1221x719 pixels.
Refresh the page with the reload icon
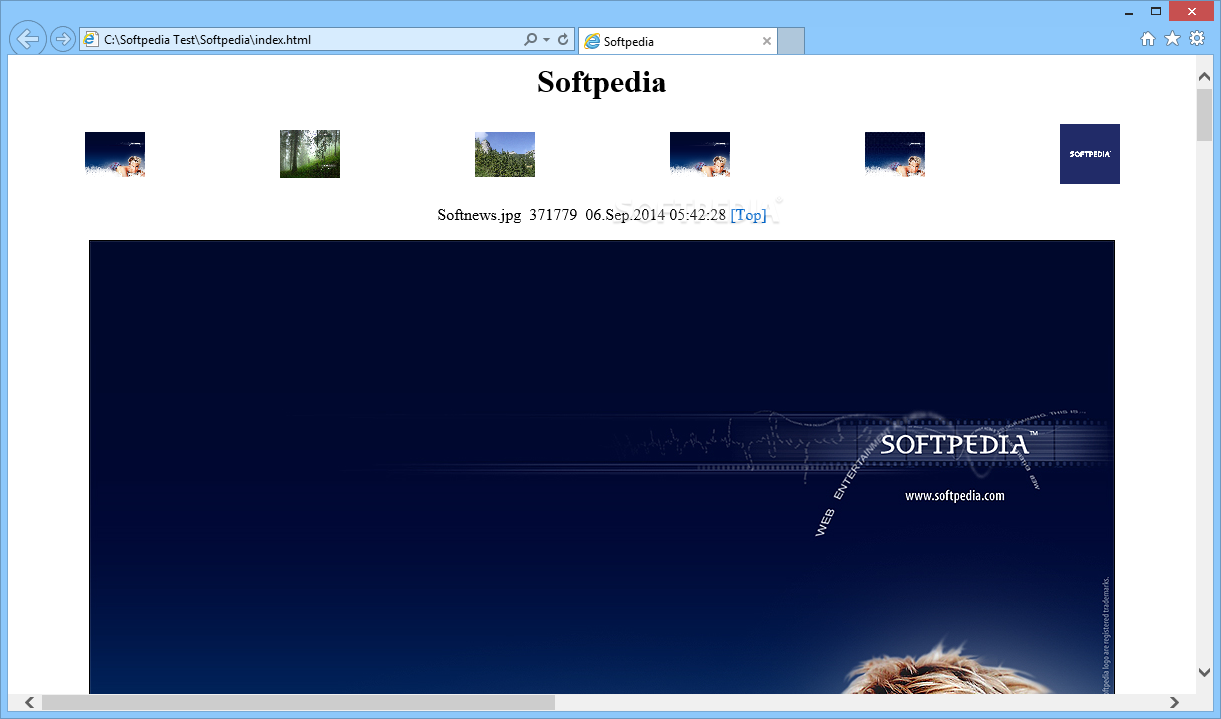pos(563,40)
